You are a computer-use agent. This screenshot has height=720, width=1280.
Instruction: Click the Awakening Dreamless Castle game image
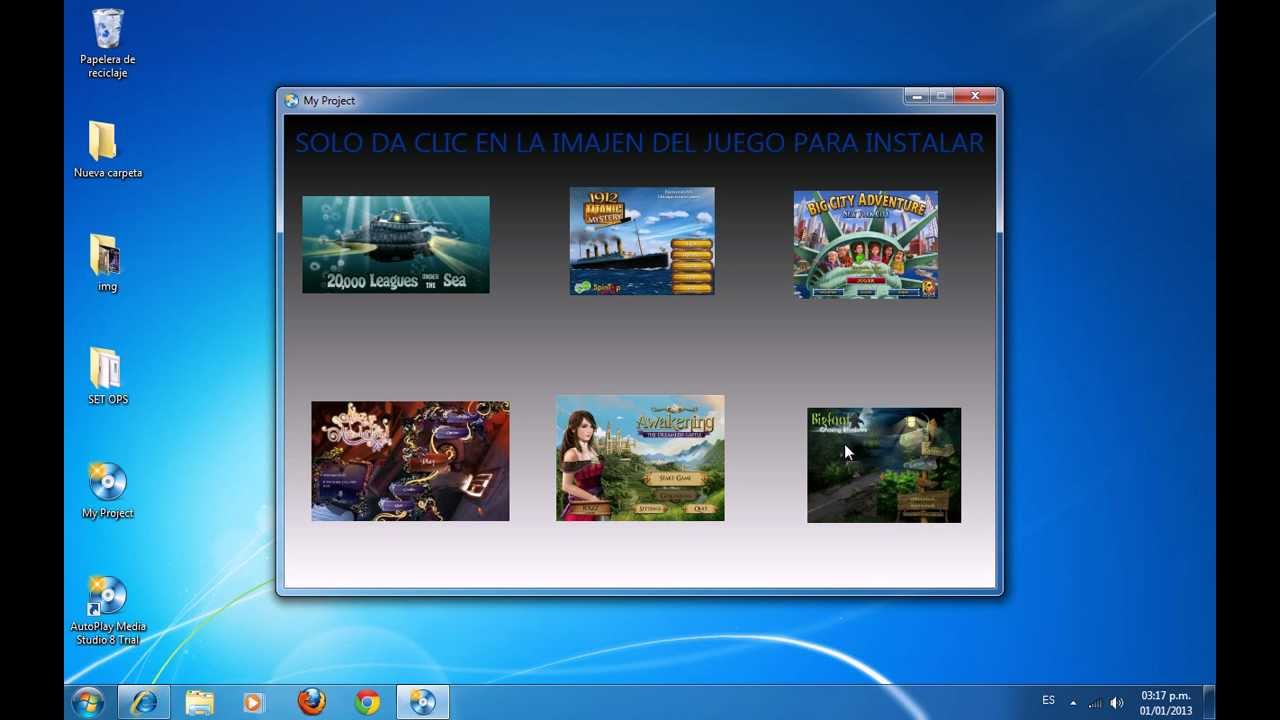pos(640,458)
